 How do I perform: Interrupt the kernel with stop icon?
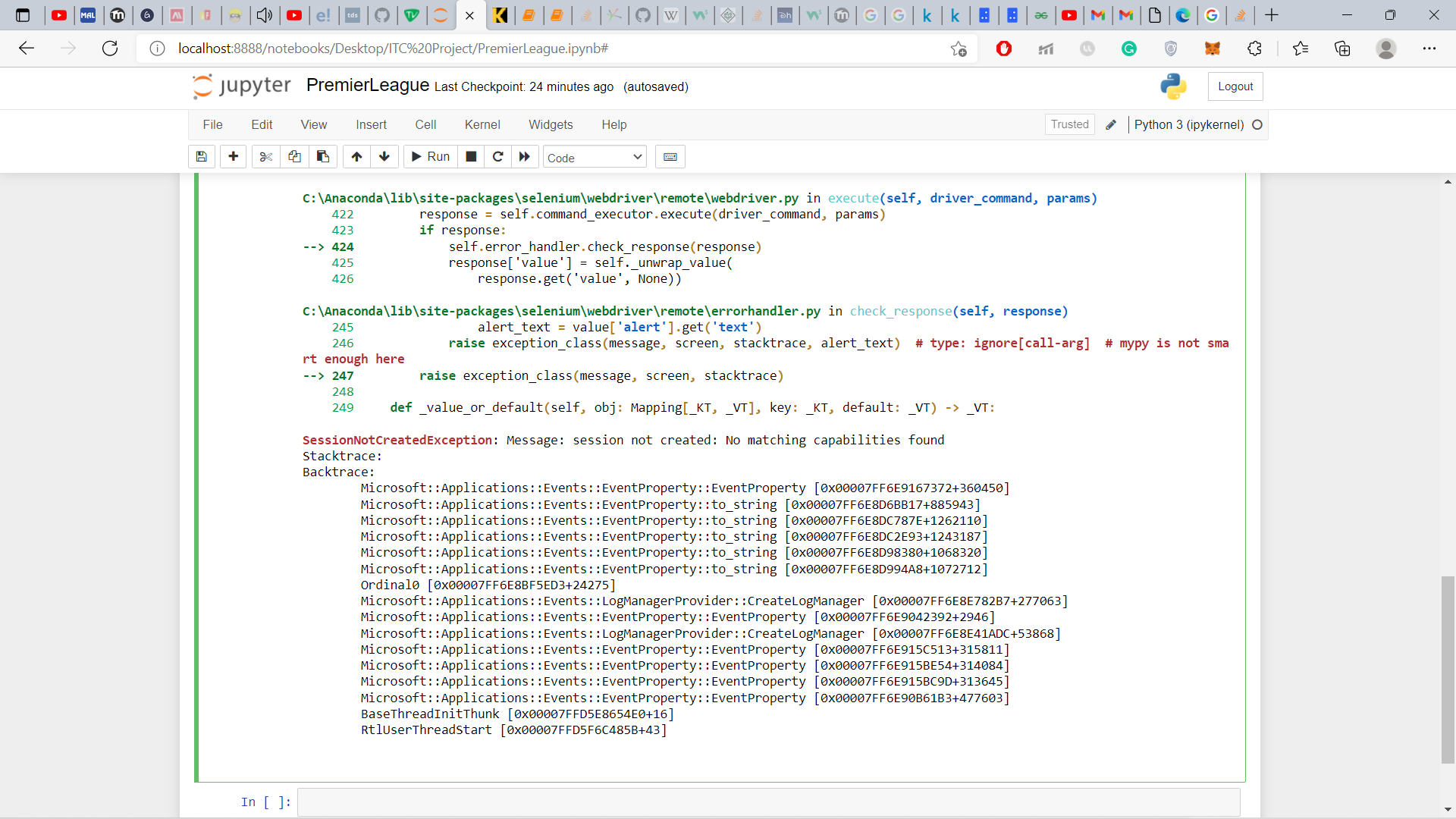click(x=471, y=157)
